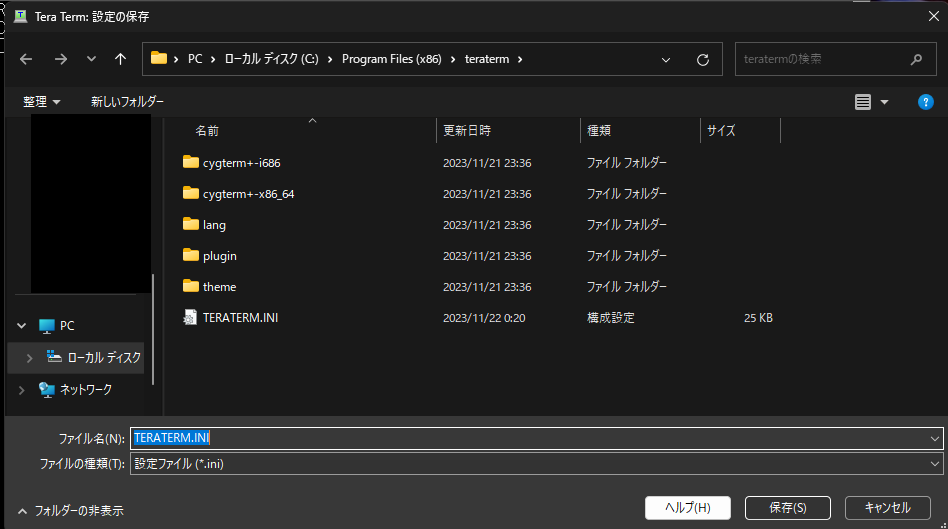The image size is (948, 529).
Task: Click the TERATERM.INI file icon
Action: click(x=190, y=317)
